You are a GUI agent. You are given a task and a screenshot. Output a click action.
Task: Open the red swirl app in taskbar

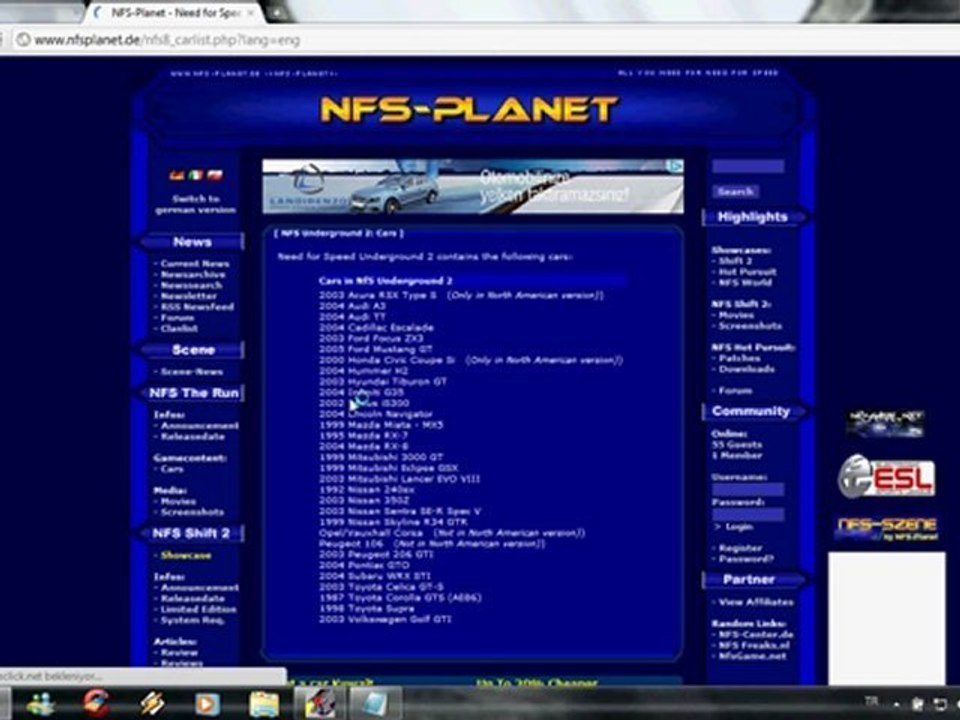point(96,703)
